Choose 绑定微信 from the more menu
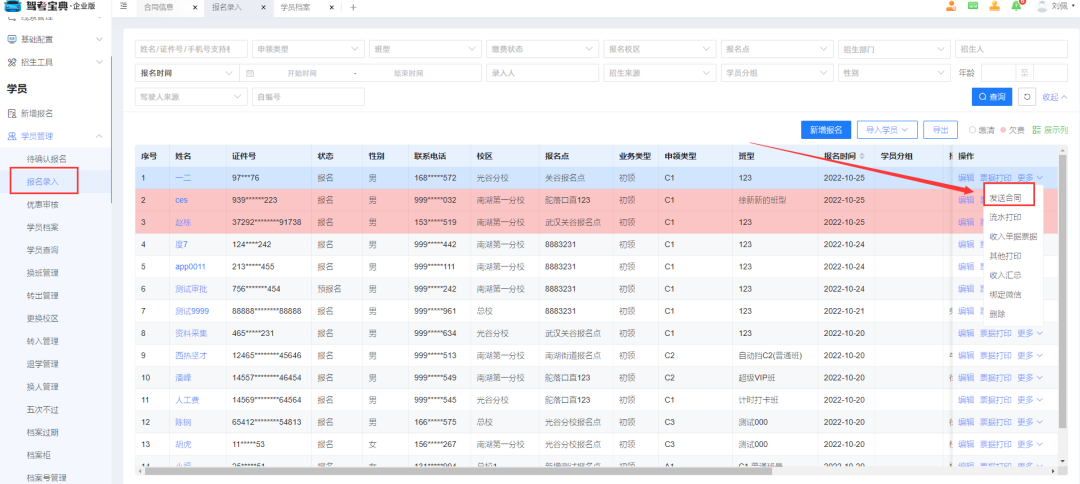 tap(1005, 294)
